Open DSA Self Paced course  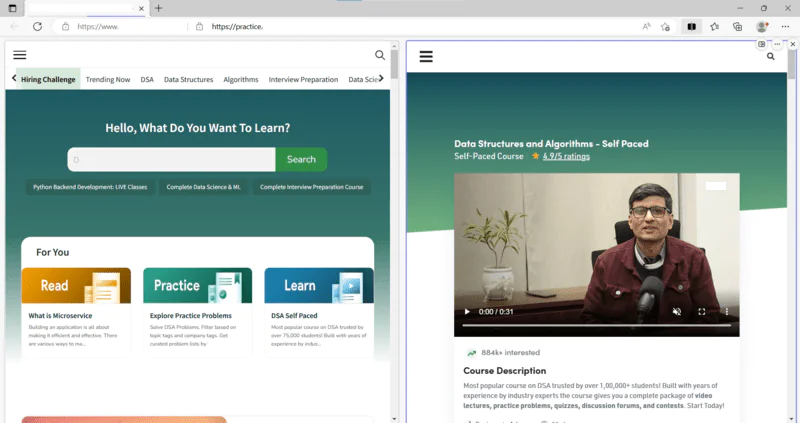click(x=294, y=316)
